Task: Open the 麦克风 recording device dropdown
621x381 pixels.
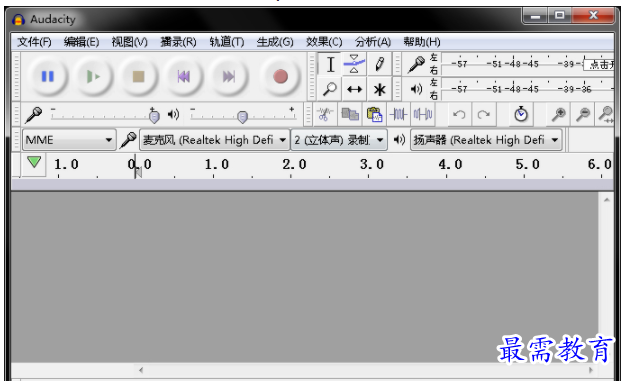Action: [x=214, y=140]
